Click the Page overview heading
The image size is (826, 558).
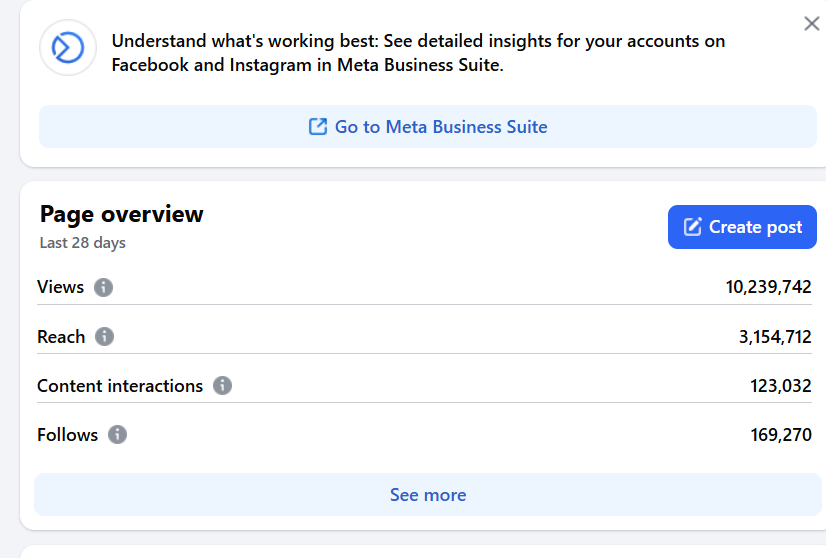pyautogui.click(x=121, y=214)
